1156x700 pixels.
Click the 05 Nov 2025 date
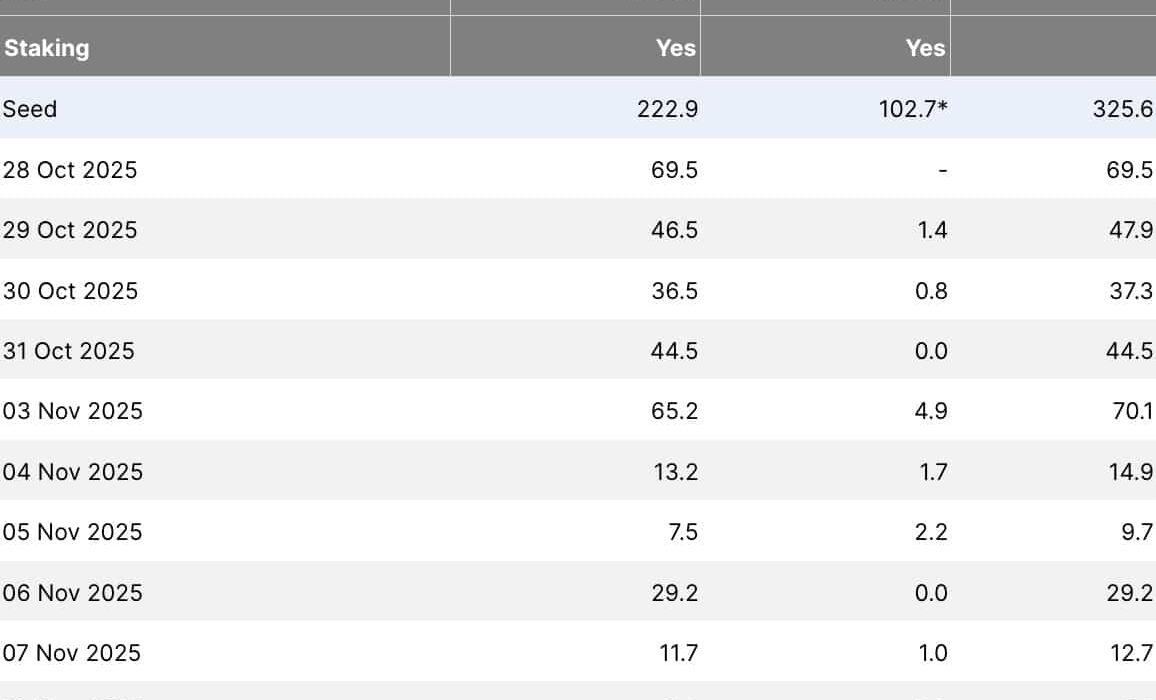click(72, 532)
